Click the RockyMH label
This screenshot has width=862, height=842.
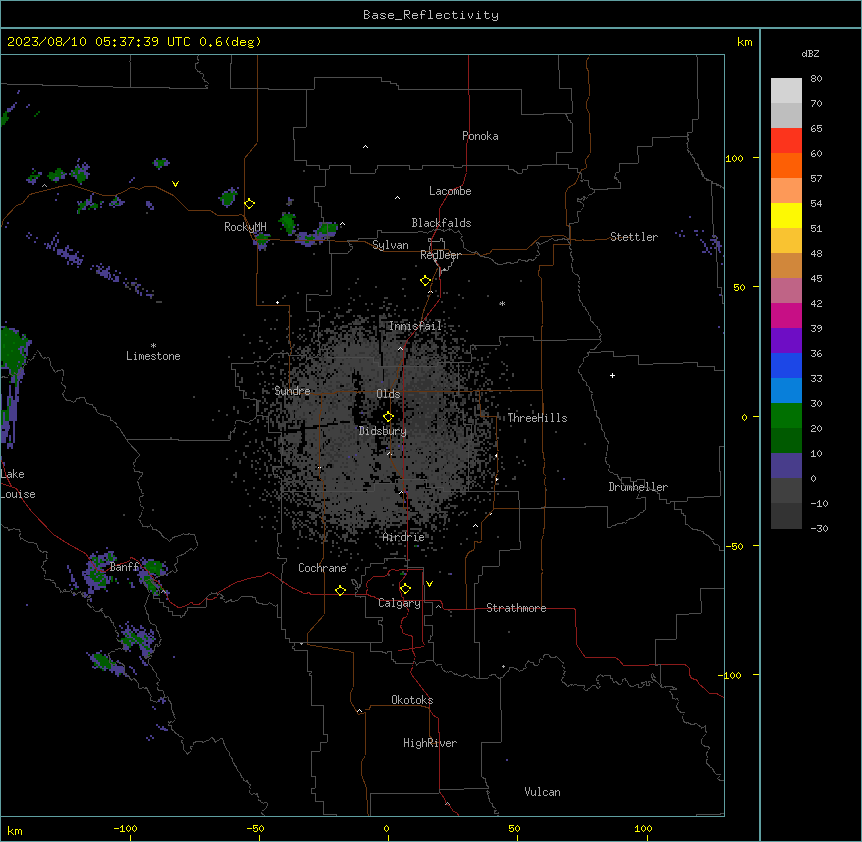[x=245, y=227]
